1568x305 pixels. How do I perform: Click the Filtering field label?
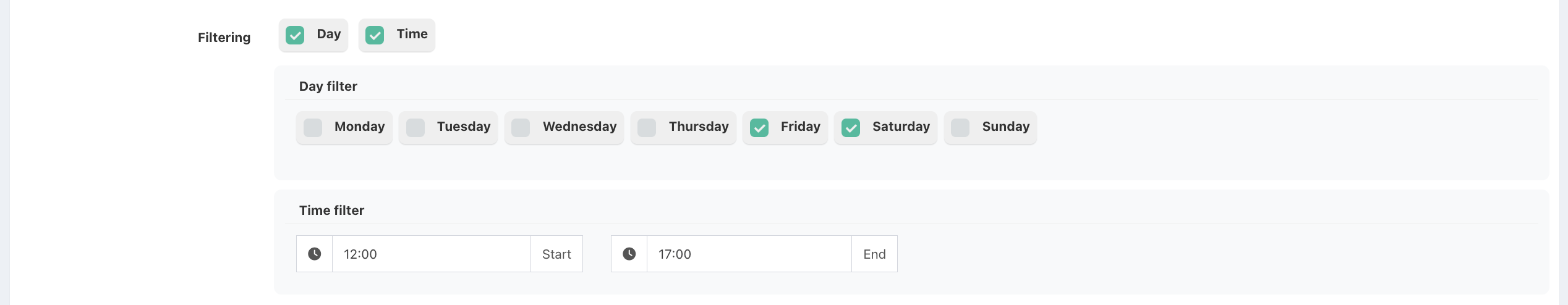tap(224, 38)
